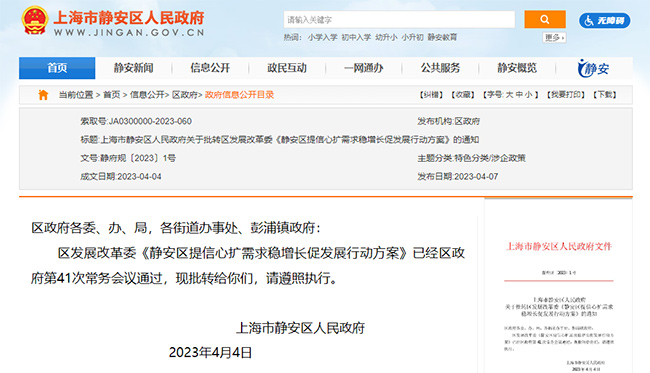Click the i静安 logo in navigation bar
This screenshot has height=373, width=650.
(593, 68)
